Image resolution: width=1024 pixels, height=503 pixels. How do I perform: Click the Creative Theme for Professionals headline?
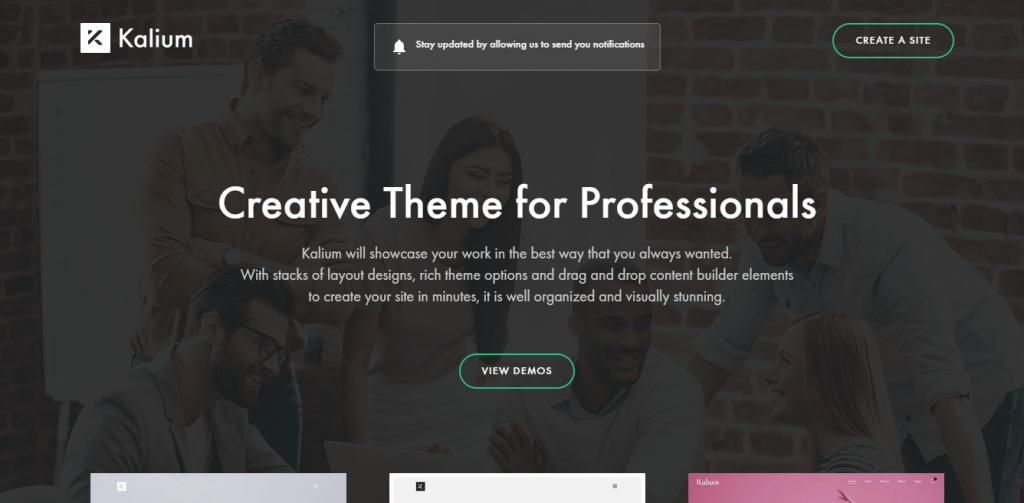pyautogui.click(x=517, y=203)
